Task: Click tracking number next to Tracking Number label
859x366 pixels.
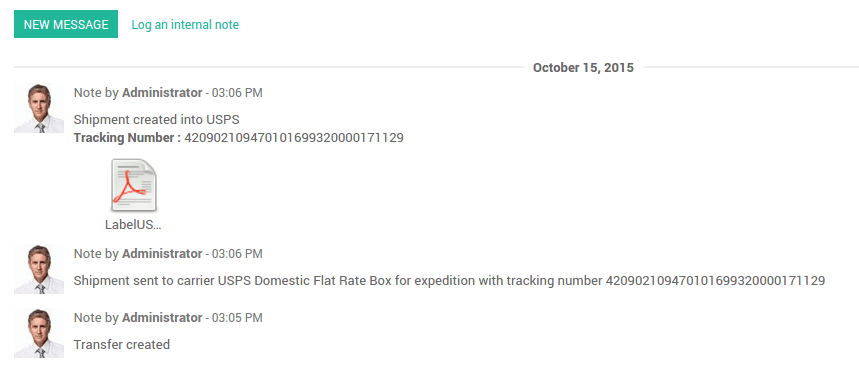Action: [294, 138]
